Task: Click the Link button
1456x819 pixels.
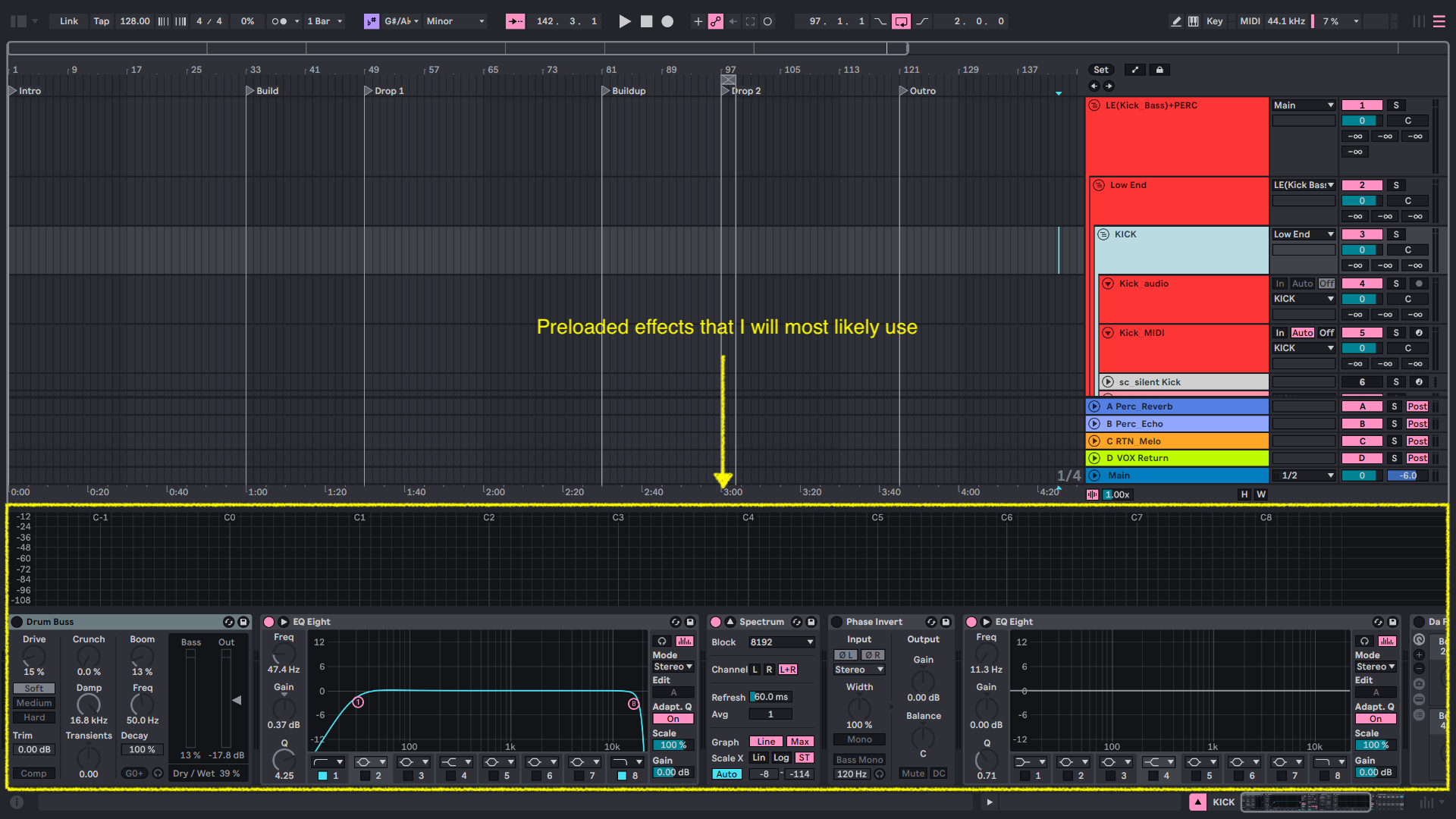Action: 69,21
